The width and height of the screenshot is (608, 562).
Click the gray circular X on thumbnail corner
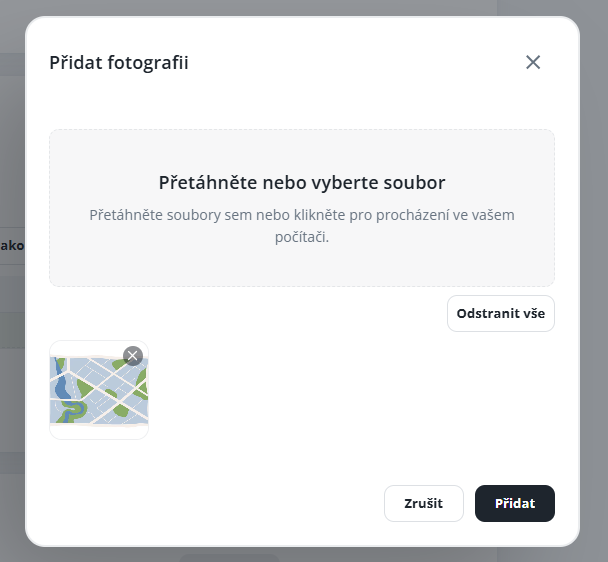click(132, 356)
